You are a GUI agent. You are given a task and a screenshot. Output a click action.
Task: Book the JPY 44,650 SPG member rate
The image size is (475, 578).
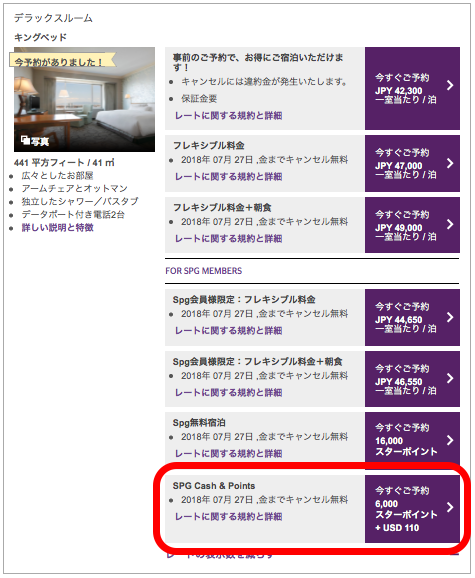click(412, 317)
